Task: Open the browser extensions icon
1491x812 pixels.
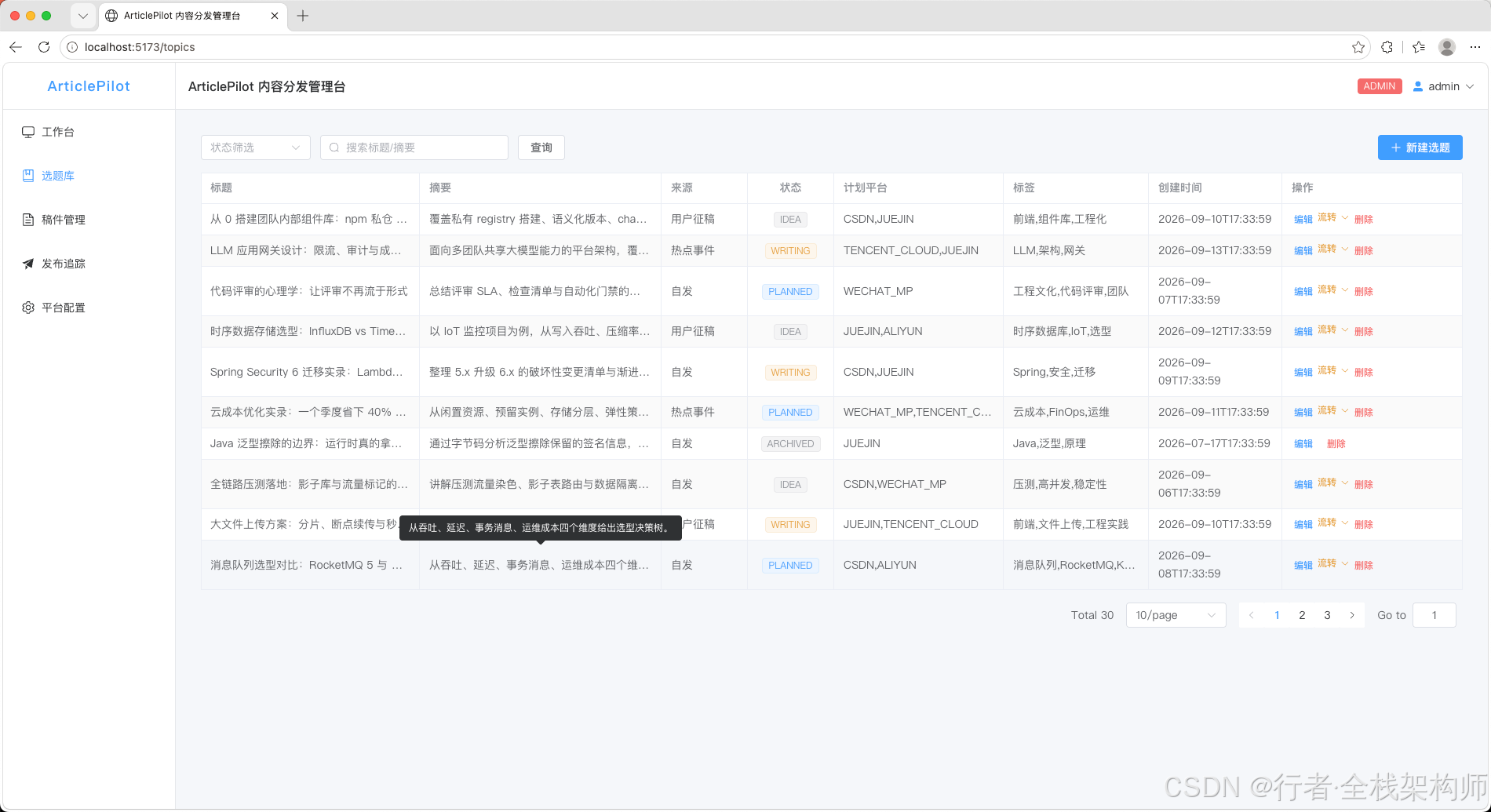Action: tap(1387, 47)
